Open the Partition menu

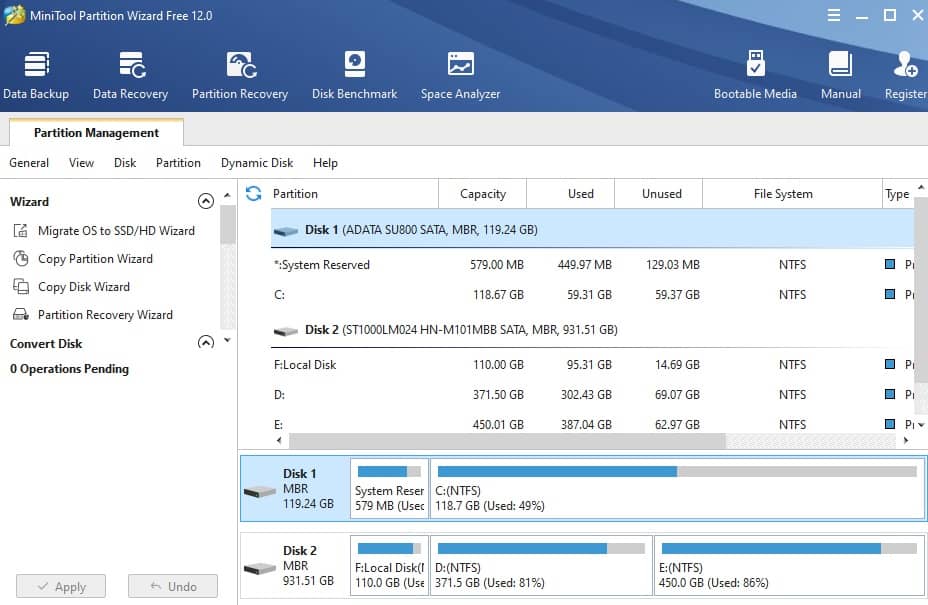point(178,163)
